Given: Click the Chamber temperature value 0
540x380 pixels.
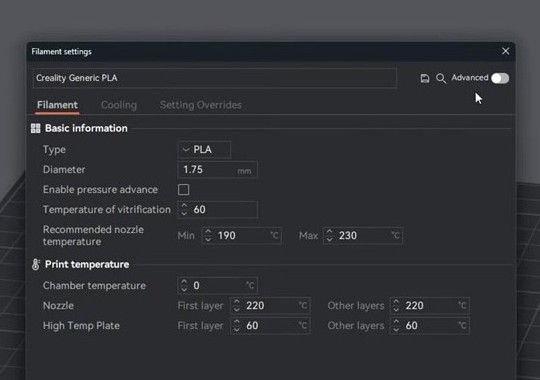Looking at the screenshot, I should (196, 286).
